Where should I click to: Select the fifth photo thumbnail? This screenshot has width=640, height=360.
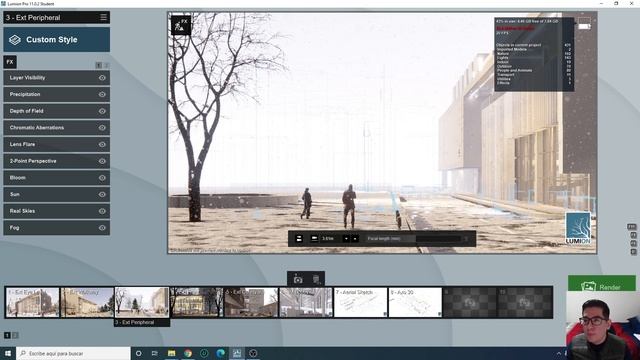click(x=251, y=302)
